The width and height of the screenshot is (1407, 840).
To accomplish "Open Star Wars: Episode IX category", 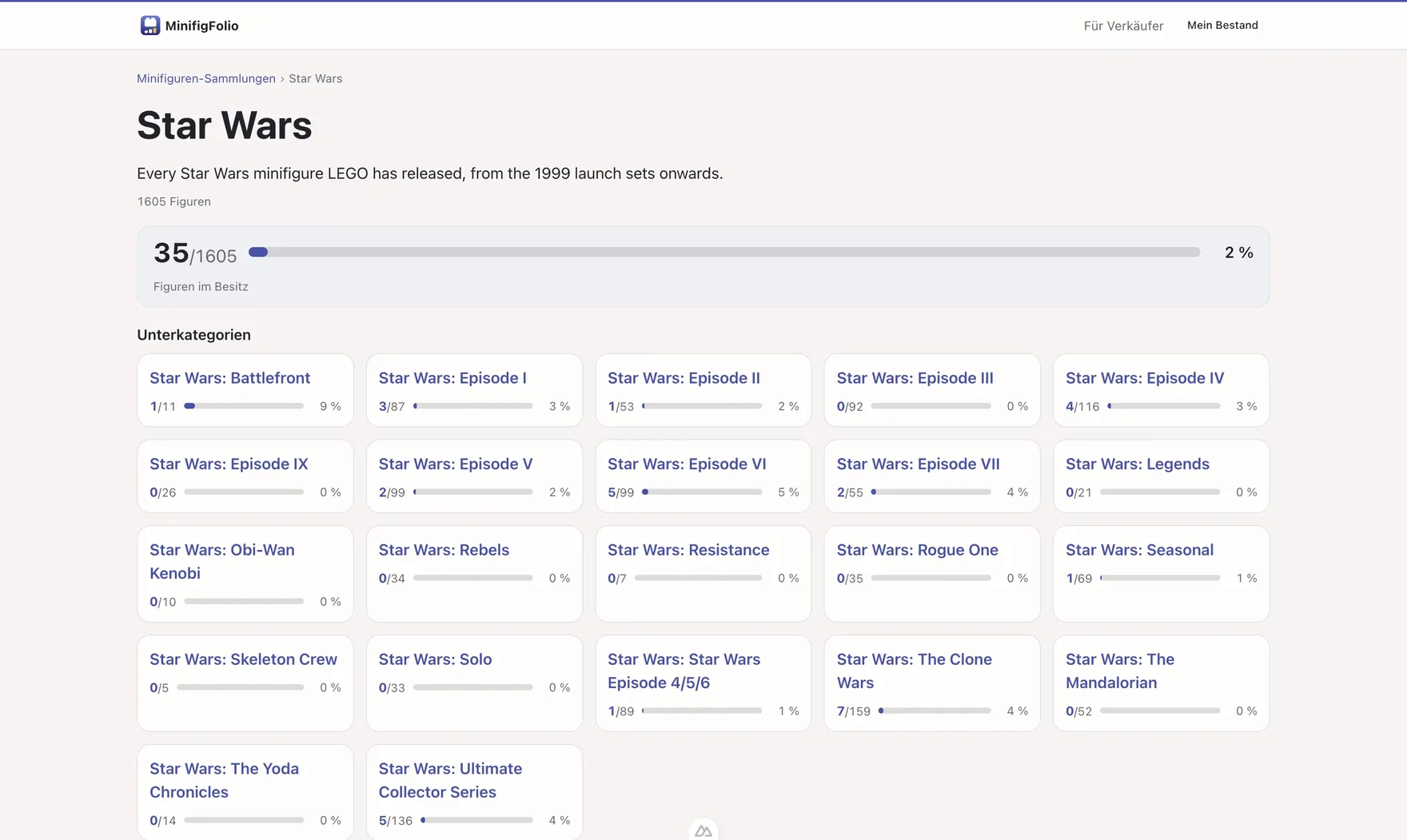I will tap(245, 476).
